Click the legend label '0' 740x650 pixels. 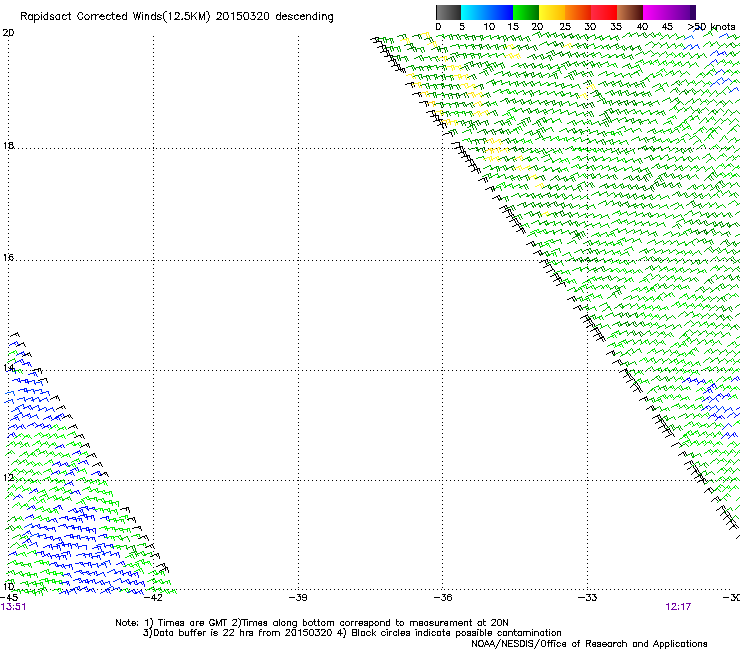coord(438,27)
